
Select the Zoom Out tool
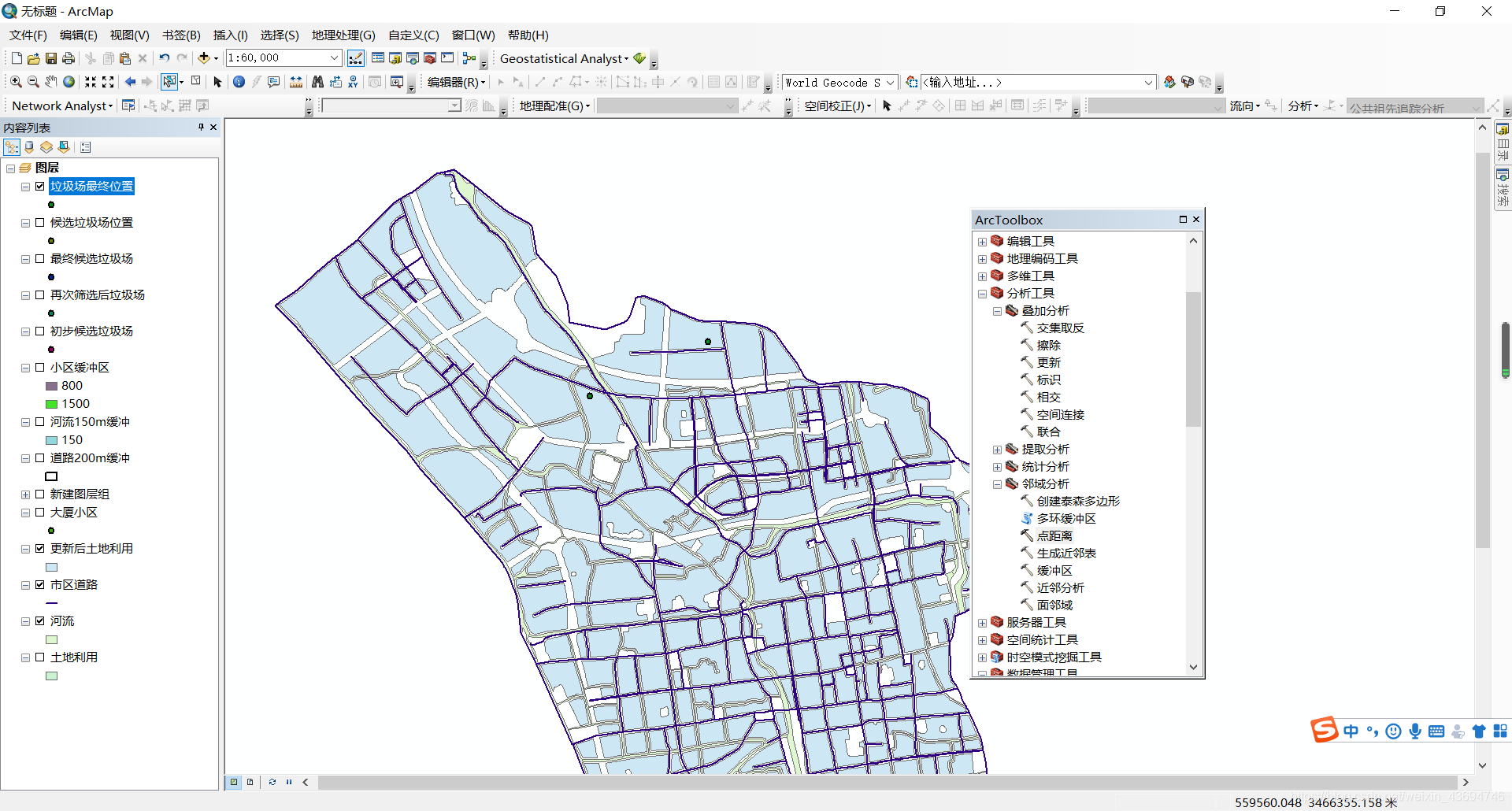[x=33, y=82]
